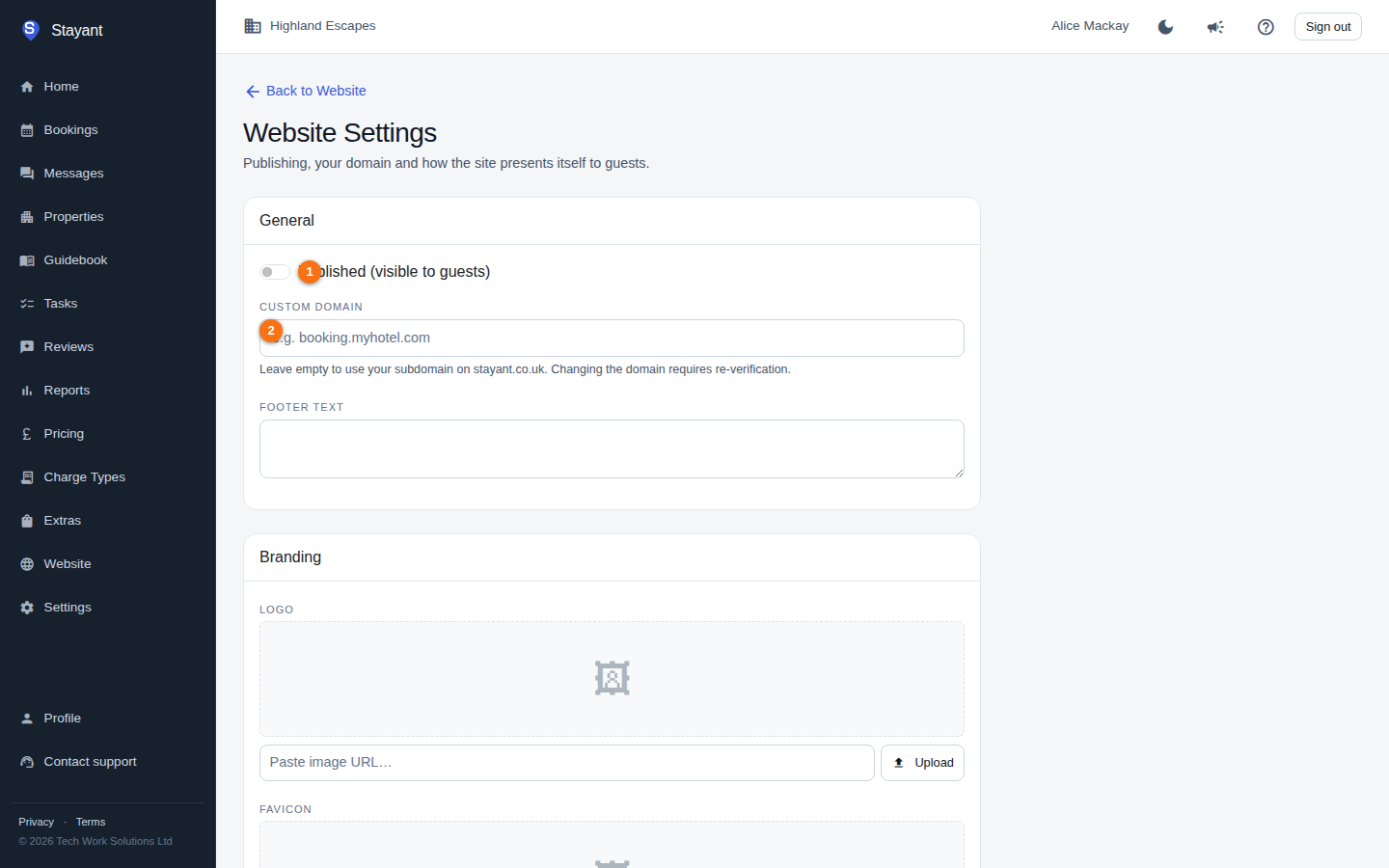Open the Terms link
Screen dimensions: 1389x868
coord(91,822)
